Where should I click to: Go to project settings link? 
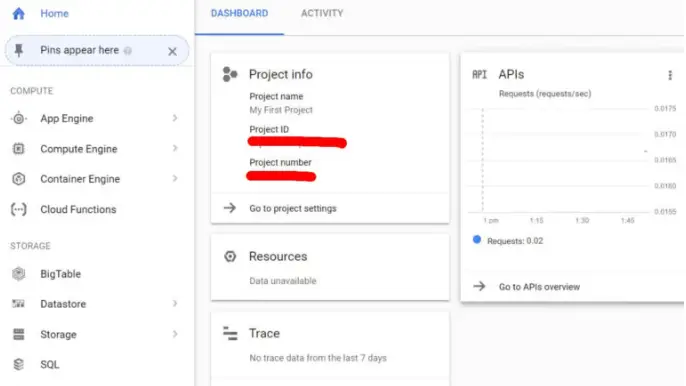293,208
